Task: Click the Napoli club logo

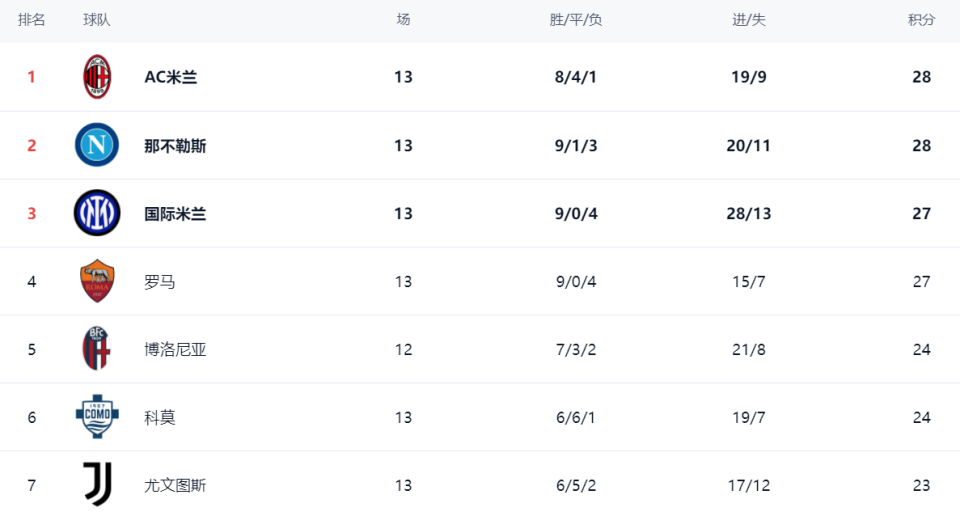Action: coord(97,145)
